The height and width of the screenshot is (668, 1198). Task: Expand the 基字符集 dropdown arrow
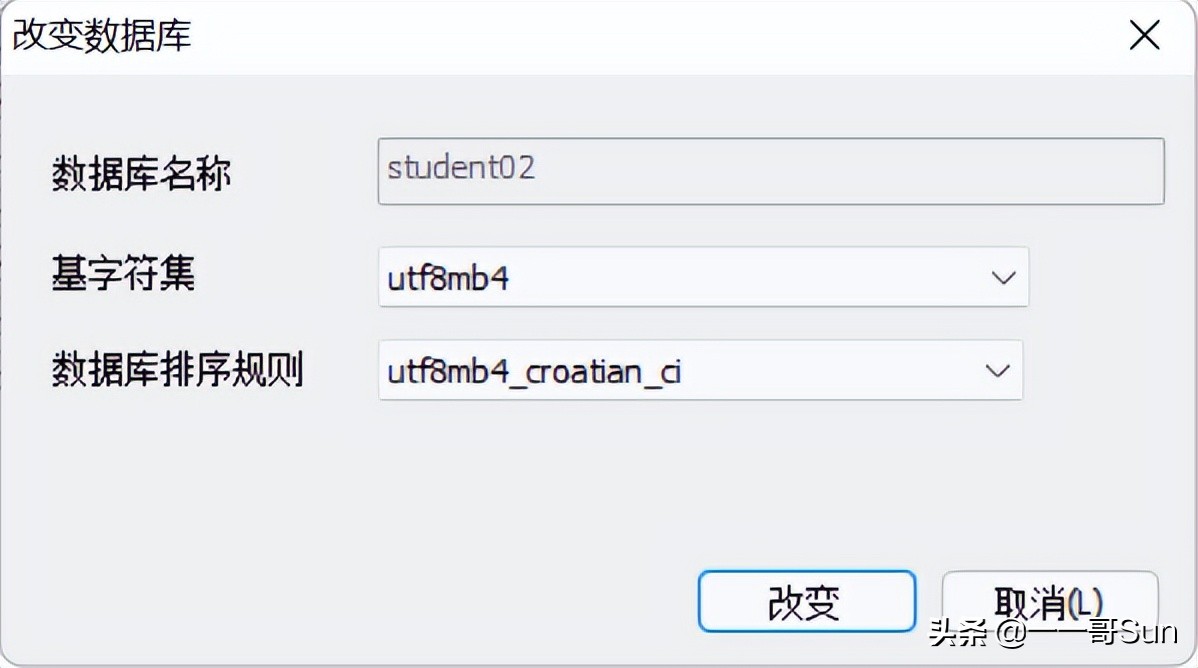pyautogui.click(x=1003, y=278)
